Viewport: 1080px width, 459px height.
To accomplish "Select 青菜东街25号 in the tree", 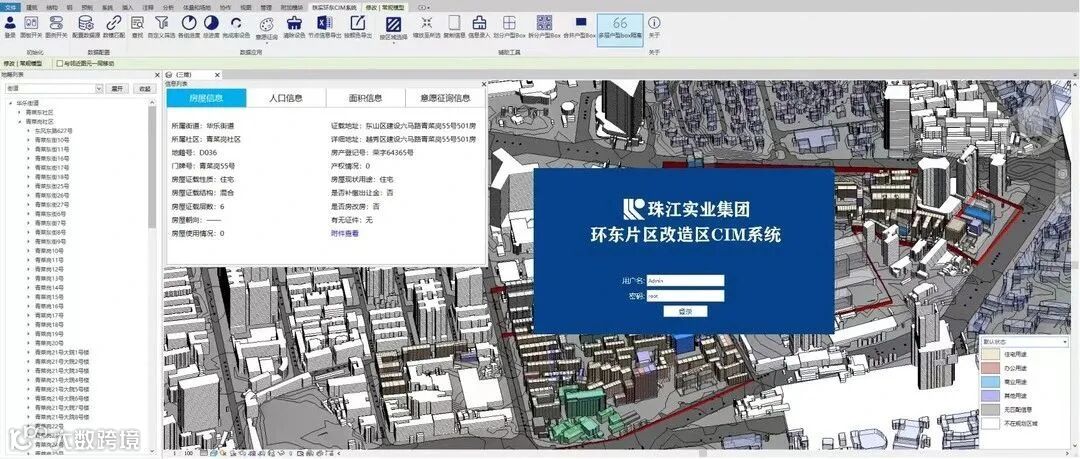I will [x=52, y=186].
